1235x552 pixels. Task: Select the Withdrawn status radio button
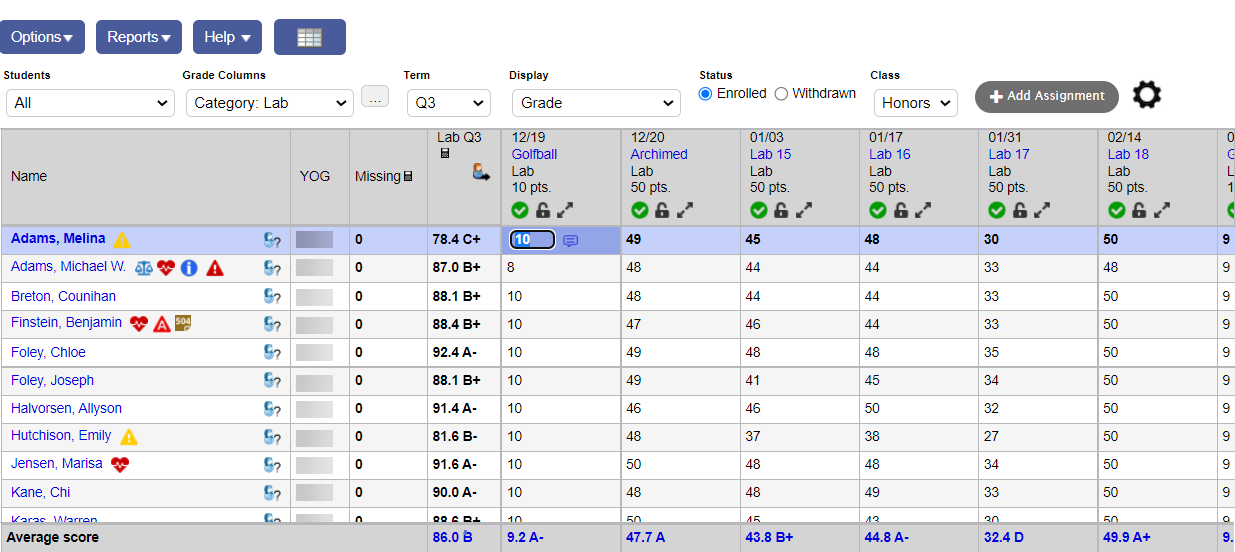(x=781, y=94)
